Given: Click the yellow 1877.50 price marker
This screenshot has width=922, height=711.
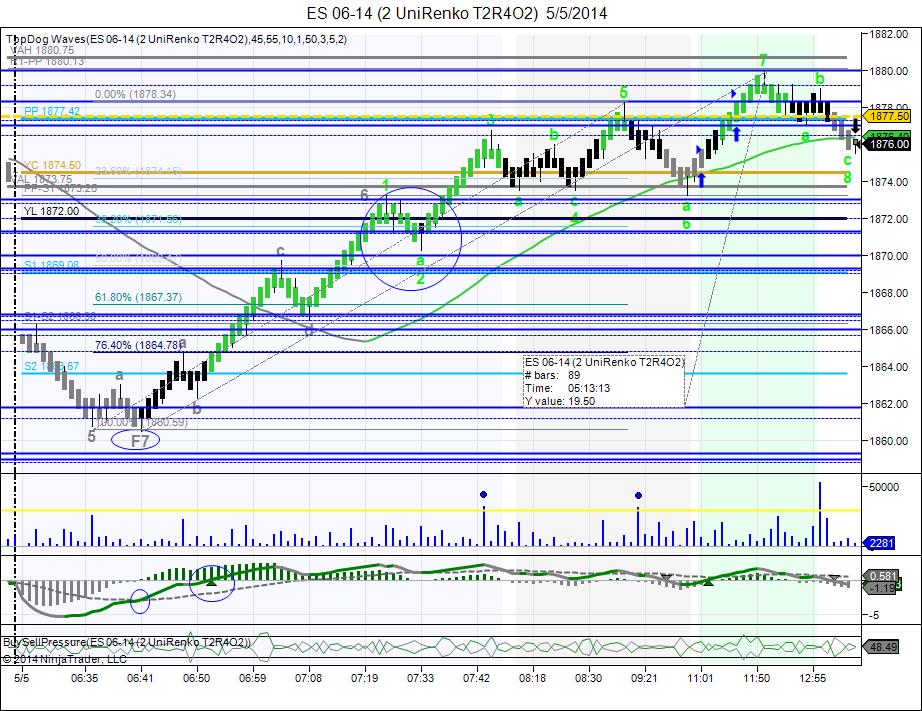Looking at the screenshot, I should [889, 116].
